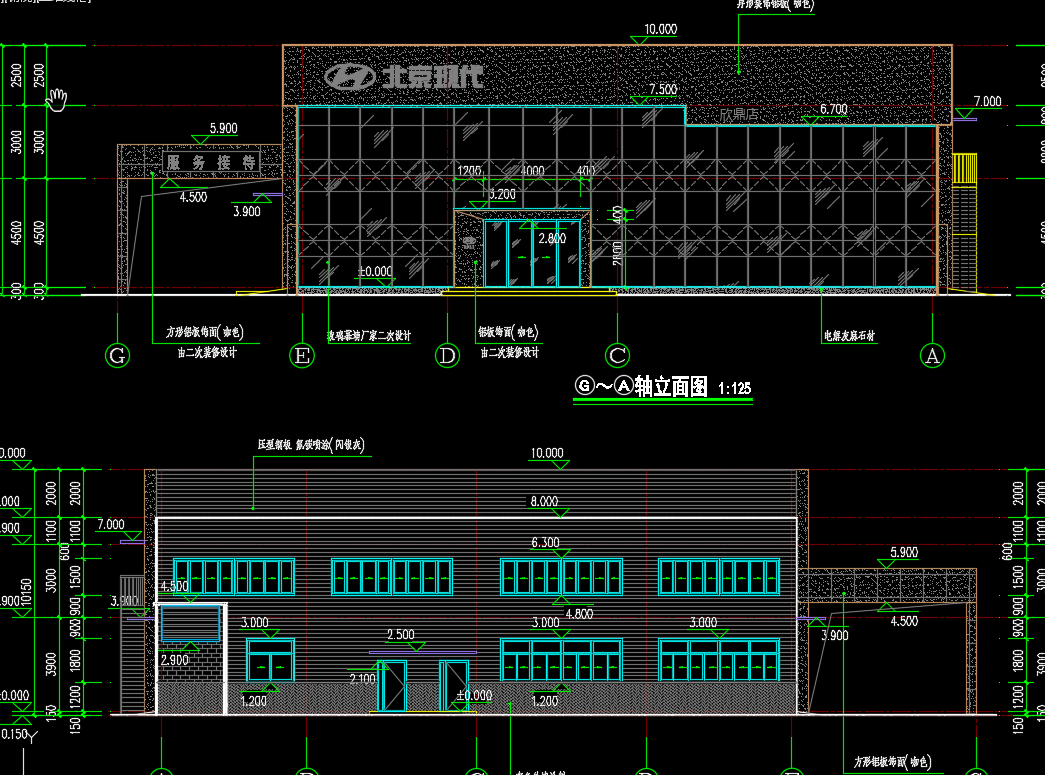The image size is (1045, 775).
Task: Pick the upper window under the 6.300 mark
Action: pos(561,576)
